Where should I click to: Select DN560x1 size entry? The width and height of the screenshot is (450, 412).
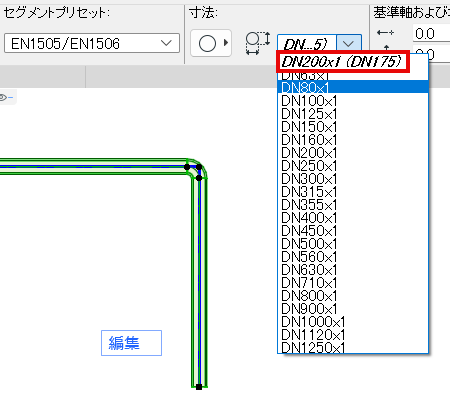click(x=353, y=256)
